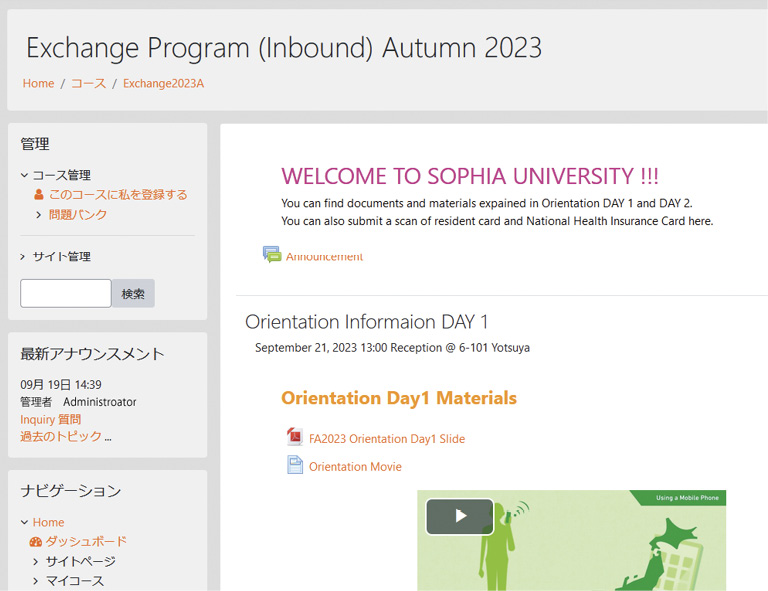This screenshot has width=768, height=591.
Task: Open the Orientation Movie link
Action: coord(355,467)
